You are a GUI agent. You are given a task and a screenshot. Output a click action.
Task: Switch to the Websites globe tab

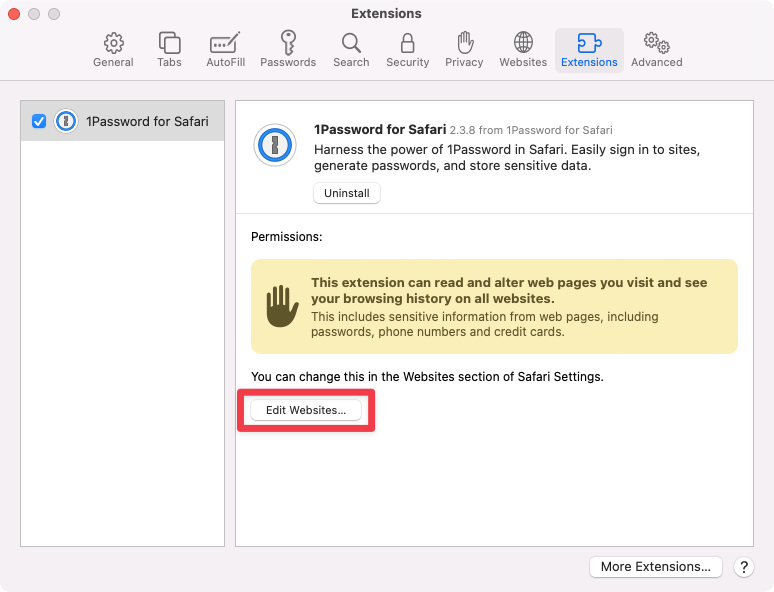pyautogui.click(x=523, y=49)
